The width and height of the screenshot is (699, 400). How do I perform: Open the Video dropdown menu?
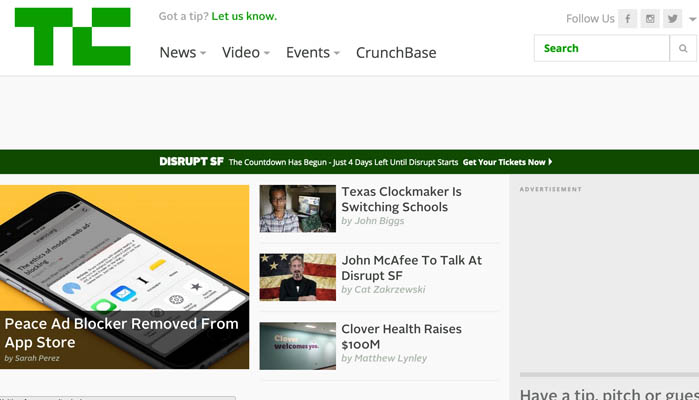click(x=246, y=53)
